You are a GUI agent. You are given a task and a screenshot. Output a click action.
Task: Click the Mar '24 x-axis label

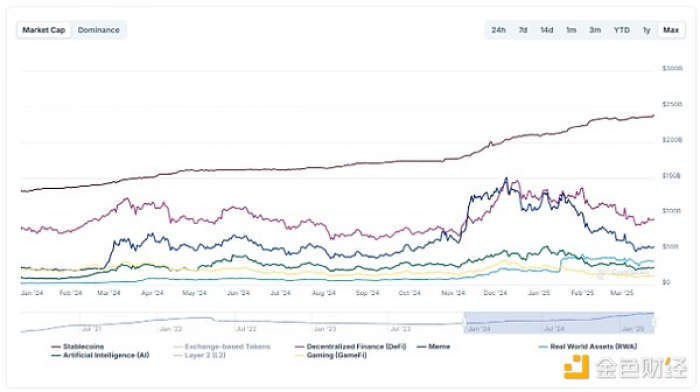pyautogui.click(x=109, y=293)
